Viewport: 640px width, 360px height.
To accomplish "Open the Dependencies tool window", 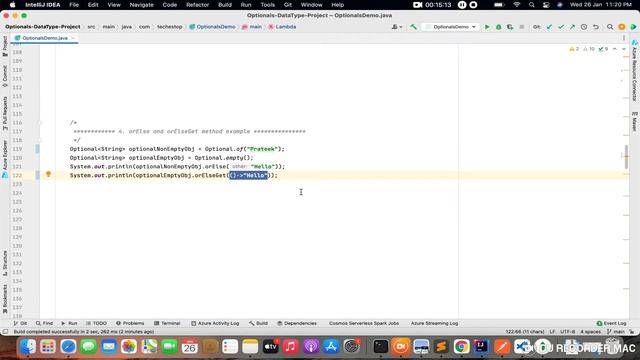I will (297, 323).
